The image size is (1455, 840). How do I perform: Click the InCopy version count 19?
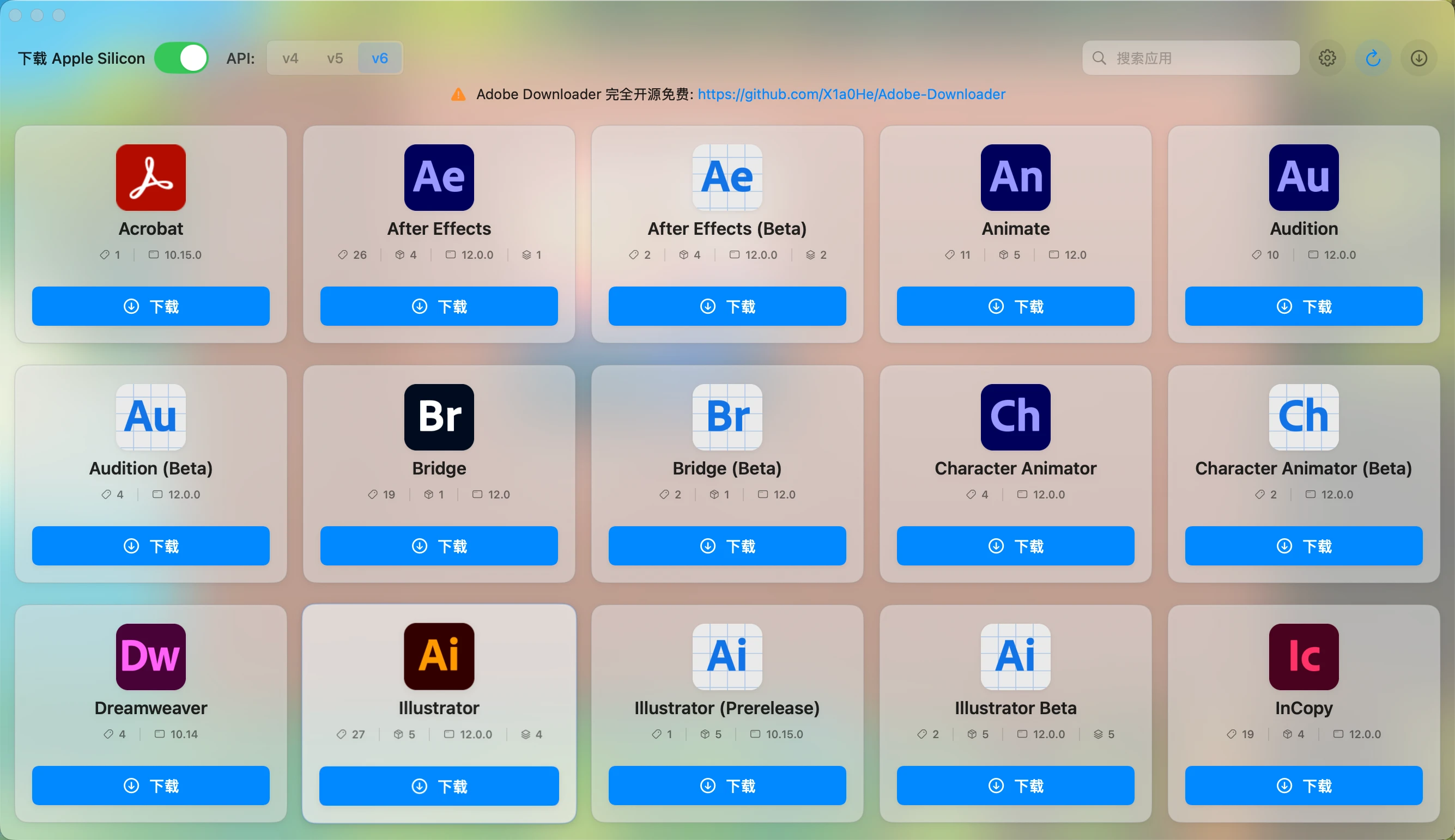coord(1240,734)
